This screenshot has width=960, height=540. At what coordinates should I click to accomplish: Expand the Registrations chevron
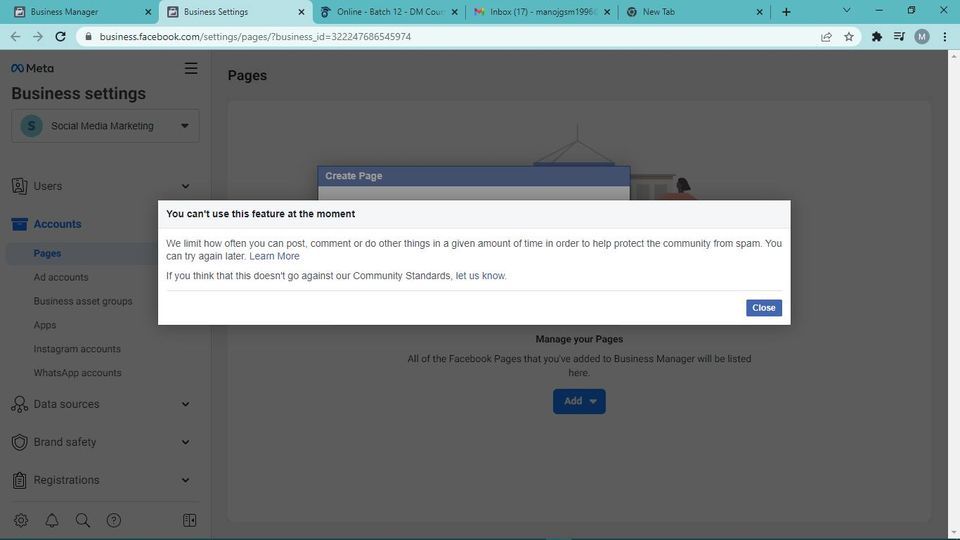pos(186,480)
